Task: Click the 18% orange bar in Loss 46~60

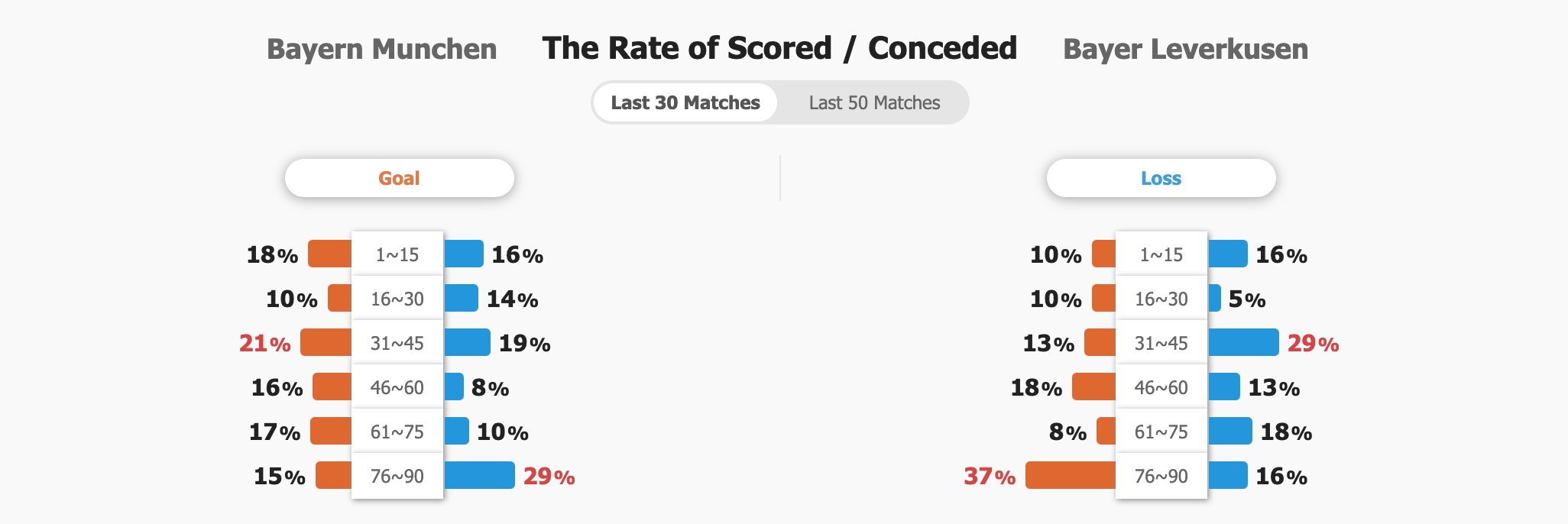Action: 1094,387
